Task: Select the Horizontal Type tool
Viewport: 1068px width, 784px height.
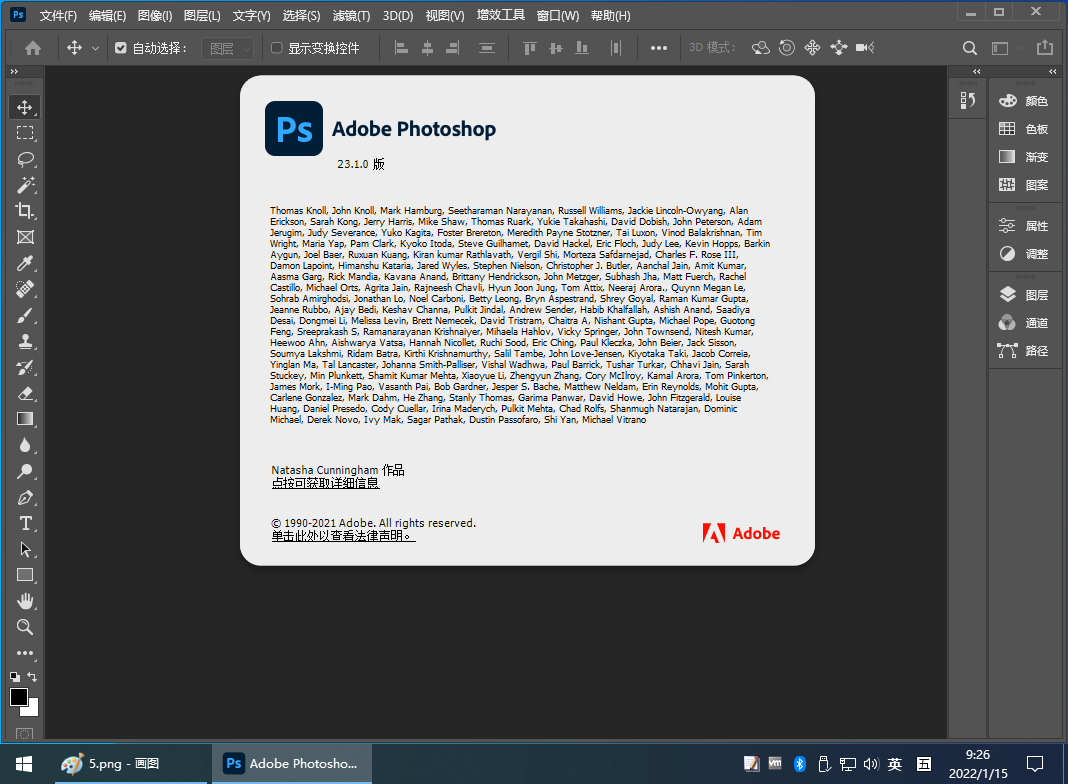Action: click(25, 523)
